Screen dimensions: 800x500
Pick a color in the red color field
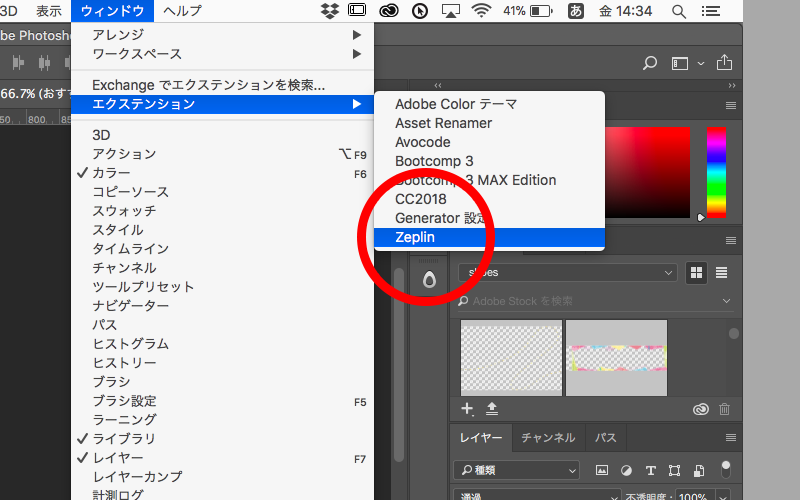tap(647, 172)
